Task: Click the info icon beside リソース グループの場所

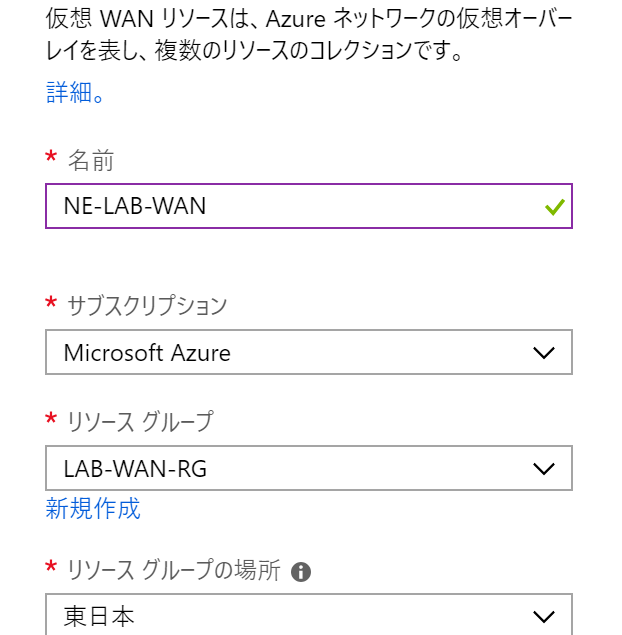Action: coord(300,572)
